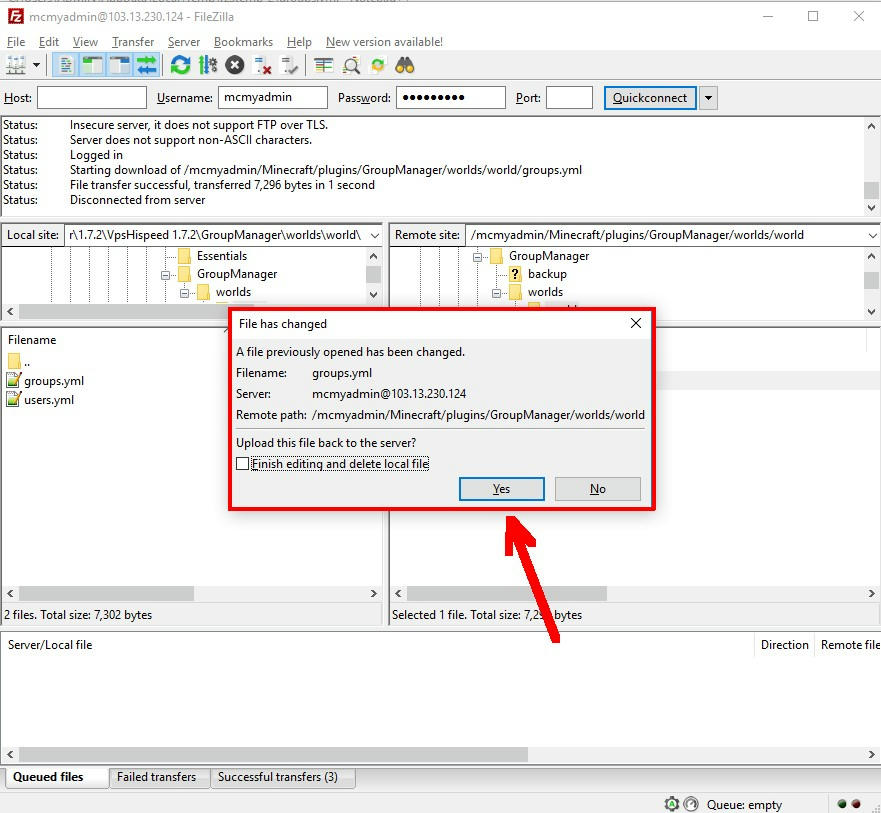Toggle local directory tree display icon
This screenshot has height=813, width=881.
pos(93,65)
